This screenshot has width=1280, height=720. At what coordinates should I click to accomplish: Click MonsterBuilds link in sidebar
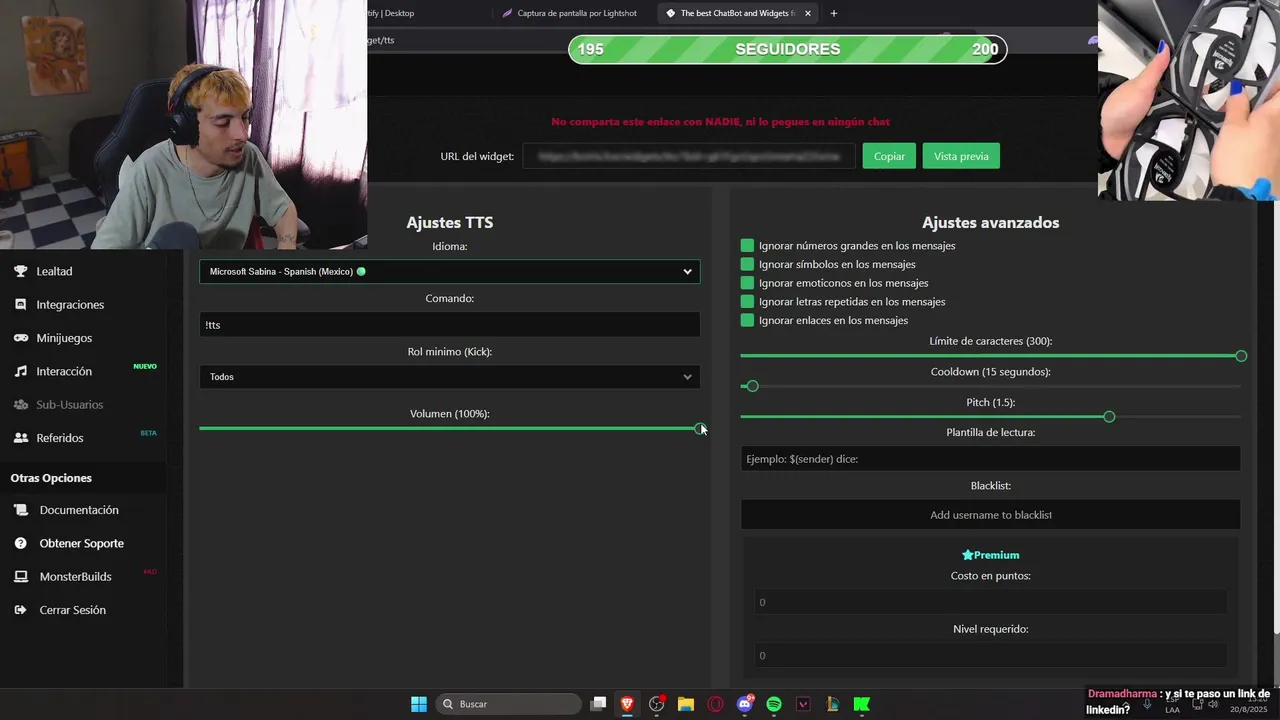75,577
